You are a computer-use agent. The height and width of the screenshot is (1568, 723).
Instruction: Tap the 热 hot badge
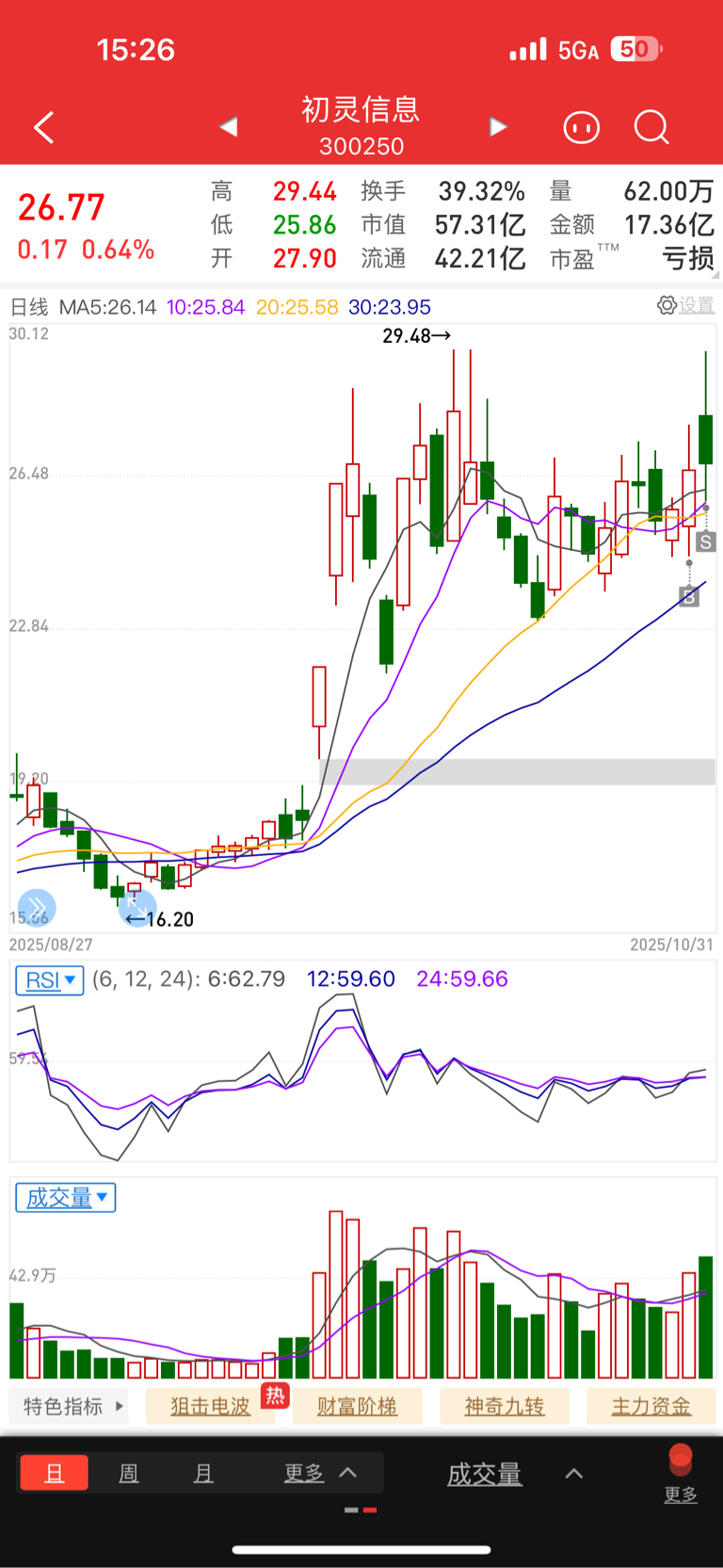(x=275, y=1395)
